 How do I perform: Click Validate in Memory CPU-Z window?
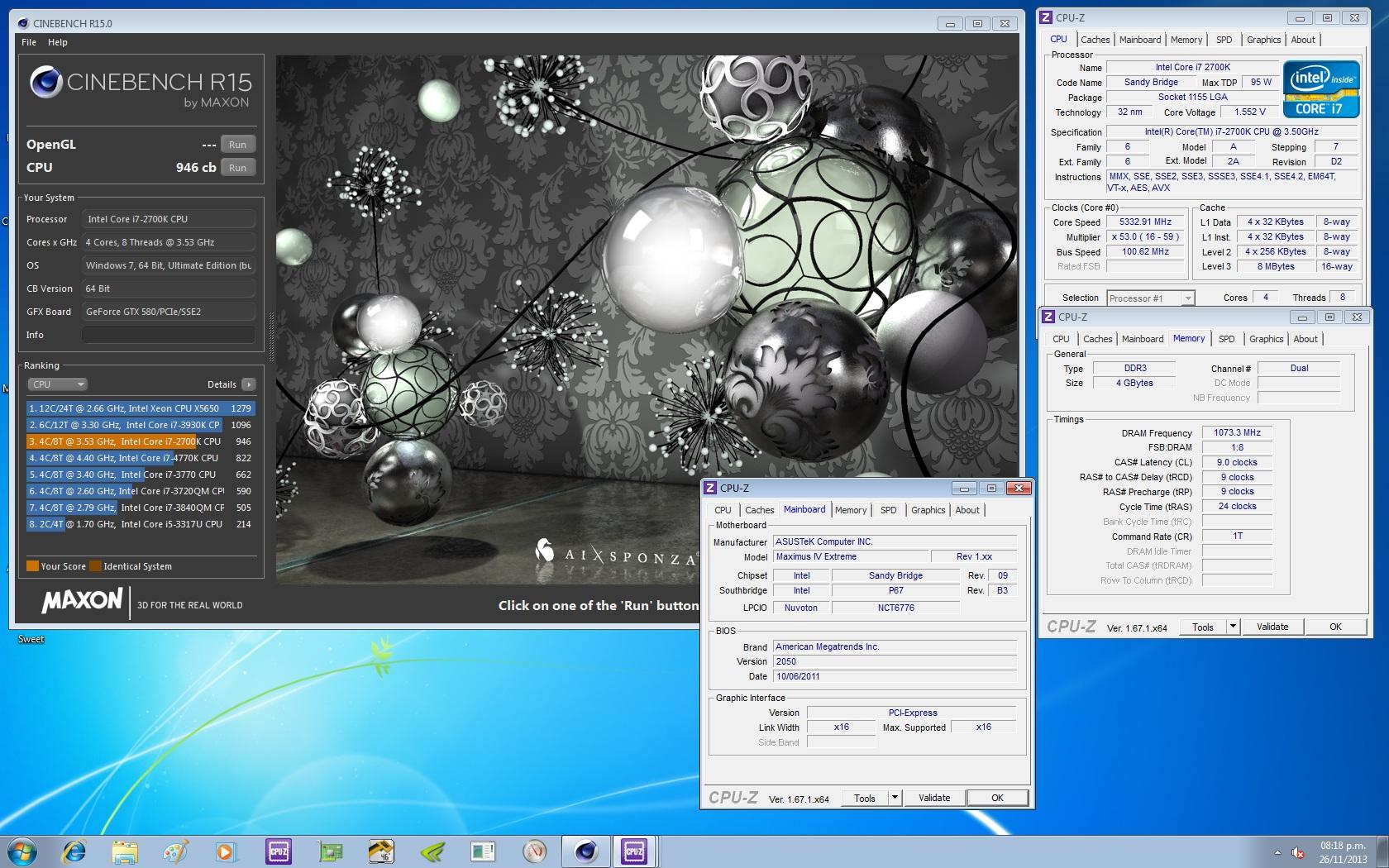click(1272, 627)
